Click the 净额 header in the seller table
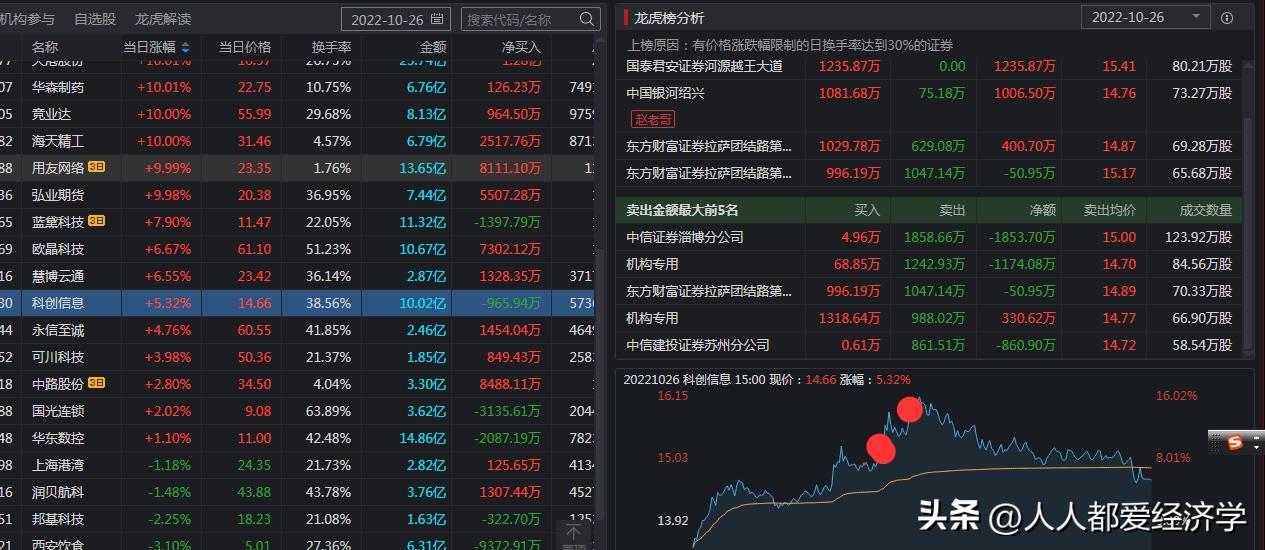Screen dimensions: 1265x550 coord(1042,210)
